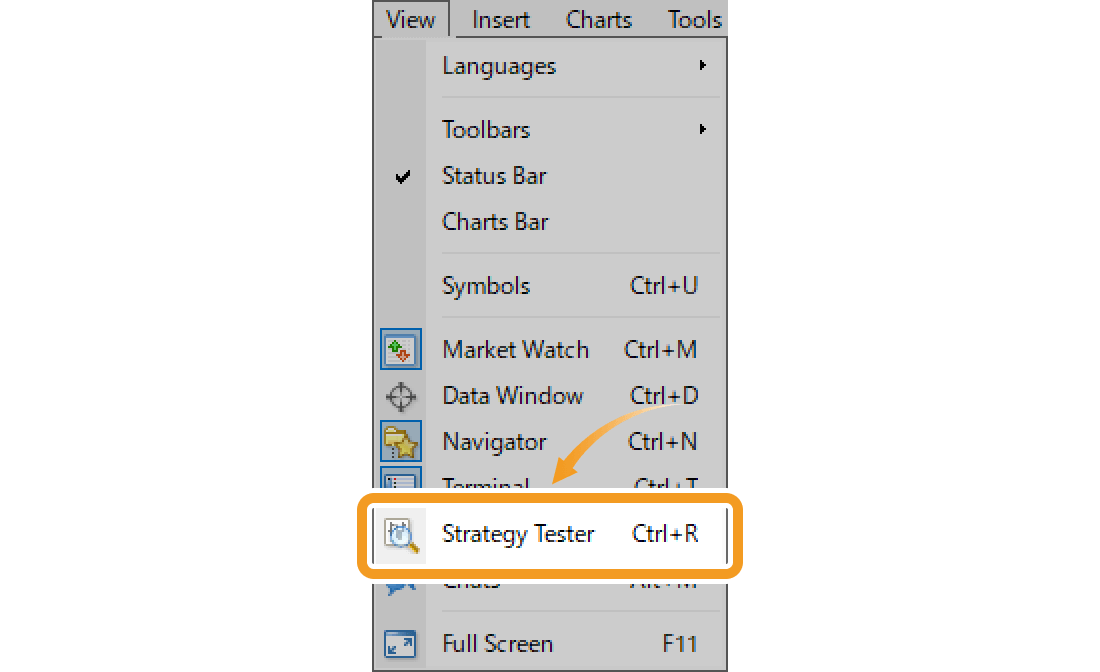Toggle Full Screen mode
Image resolution: width=1100 pixels, height=672 pixels.
tap(497, 644)
